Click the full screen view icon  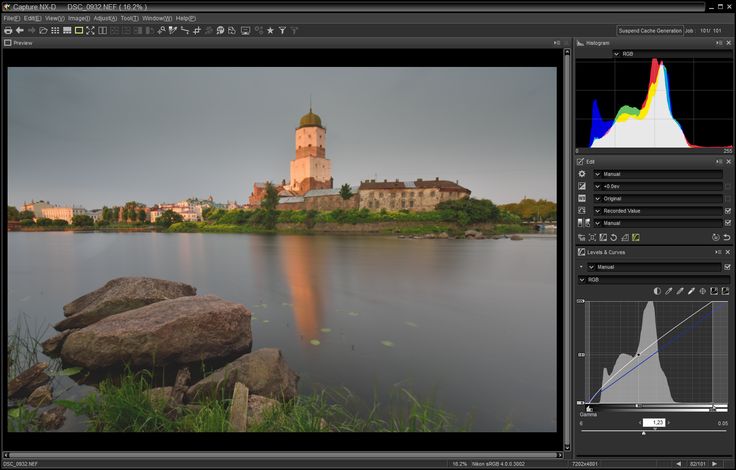tap(91, 30)
